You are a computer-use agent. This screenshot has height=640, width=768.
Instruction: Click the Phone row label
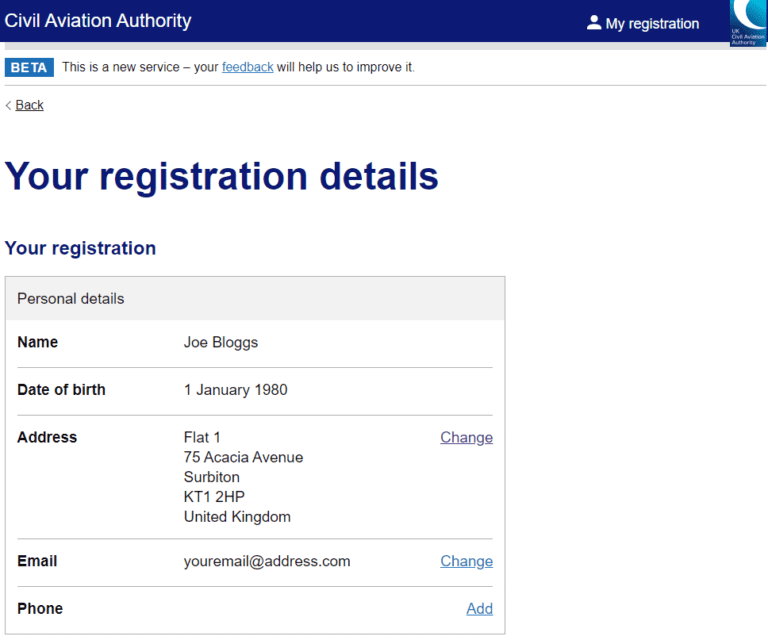tap(40, 608)
